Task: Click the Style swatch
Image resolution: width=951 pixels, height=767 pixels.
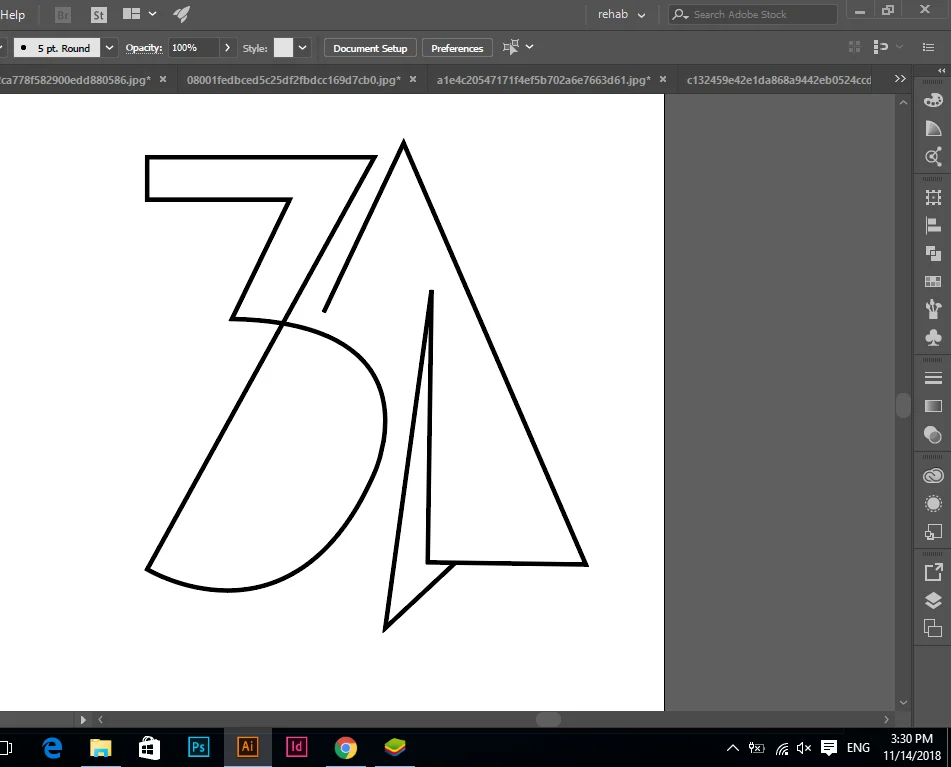Action: pyautogui.click(x=283, y=48)
